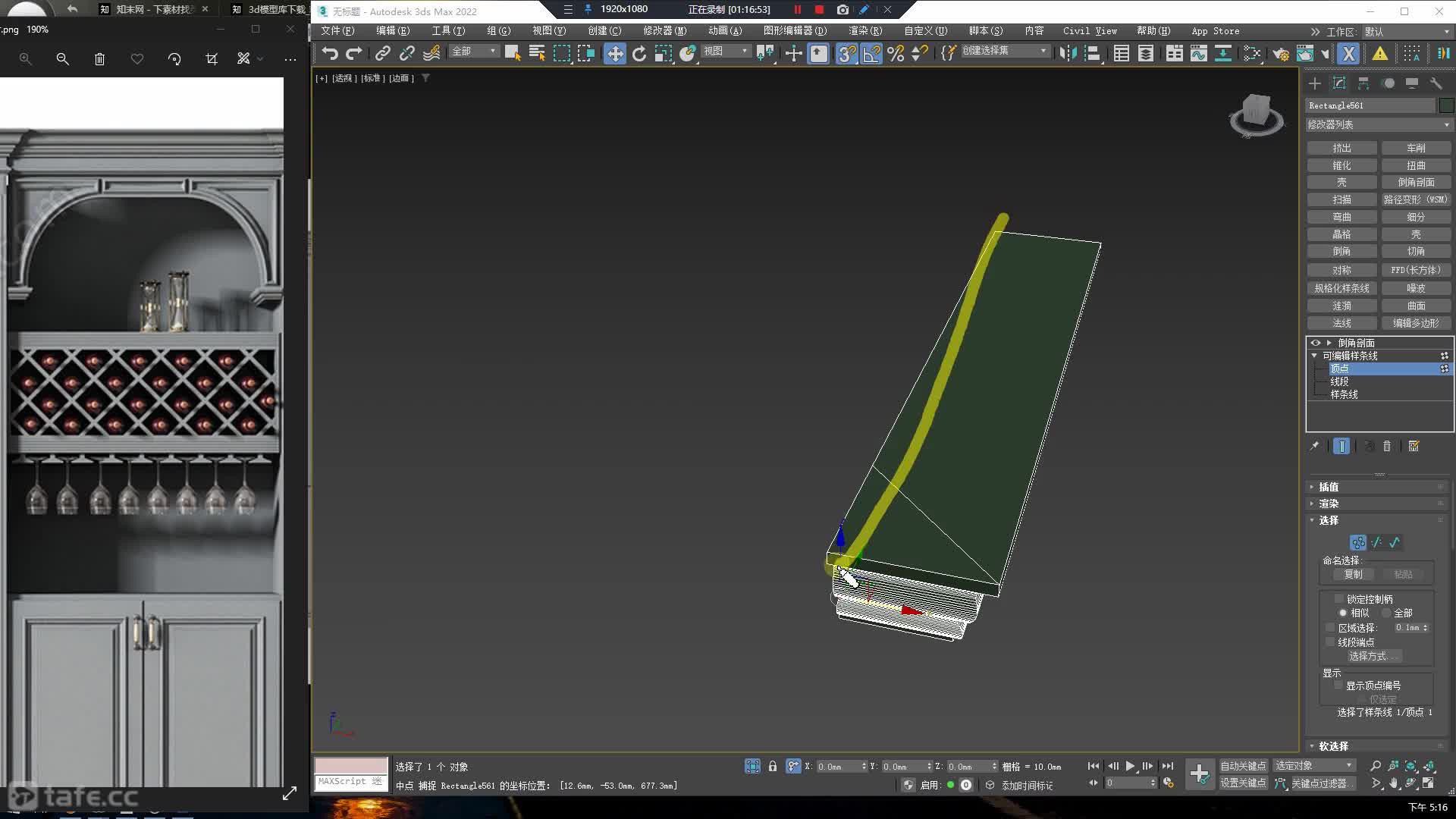Click the Redo arrow in the main toolbar
Viewport: 1456px width, 819px height.
[x=354, y=53]
